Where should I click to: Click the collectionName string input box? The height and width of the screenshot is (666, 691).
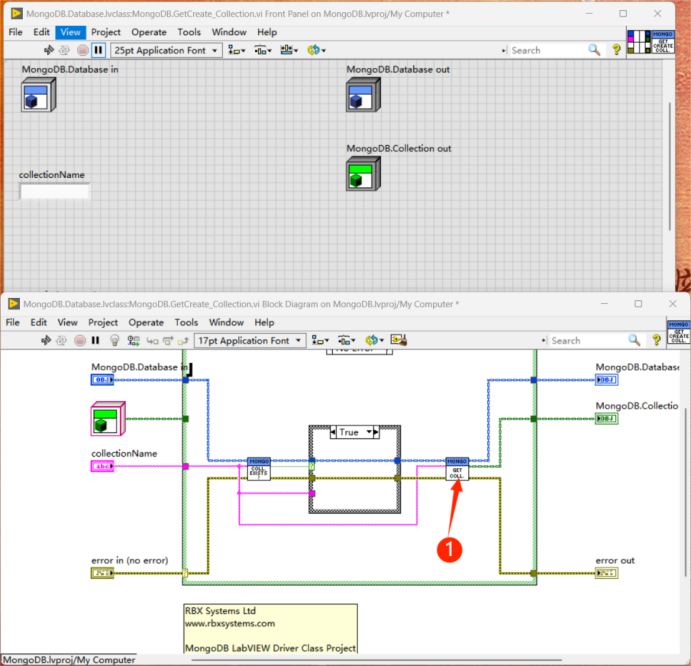pyautogui.click(x=55, y=191)
